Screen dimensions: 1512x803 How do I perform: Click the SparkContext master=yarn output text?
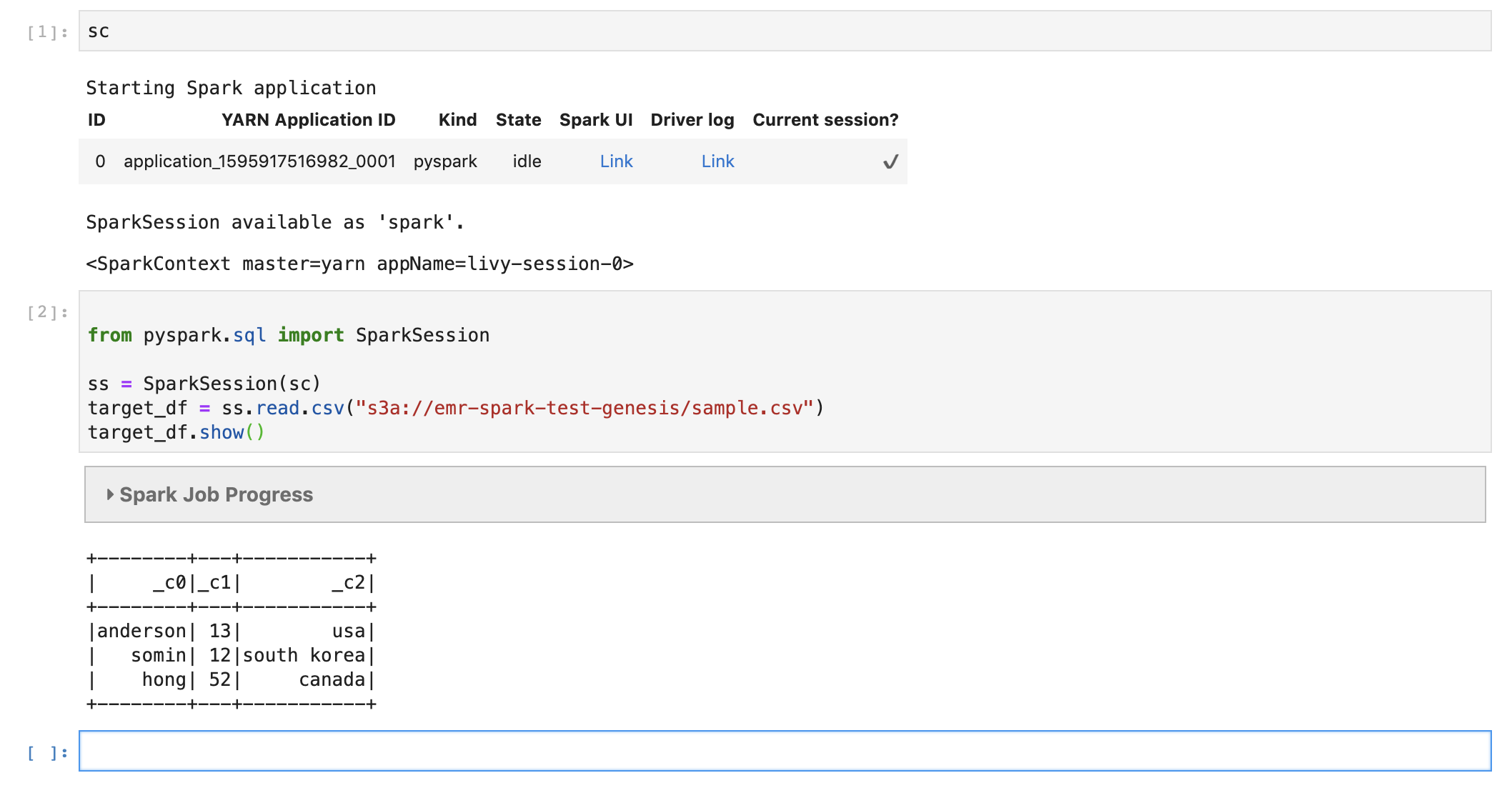[x=359, y=264]
